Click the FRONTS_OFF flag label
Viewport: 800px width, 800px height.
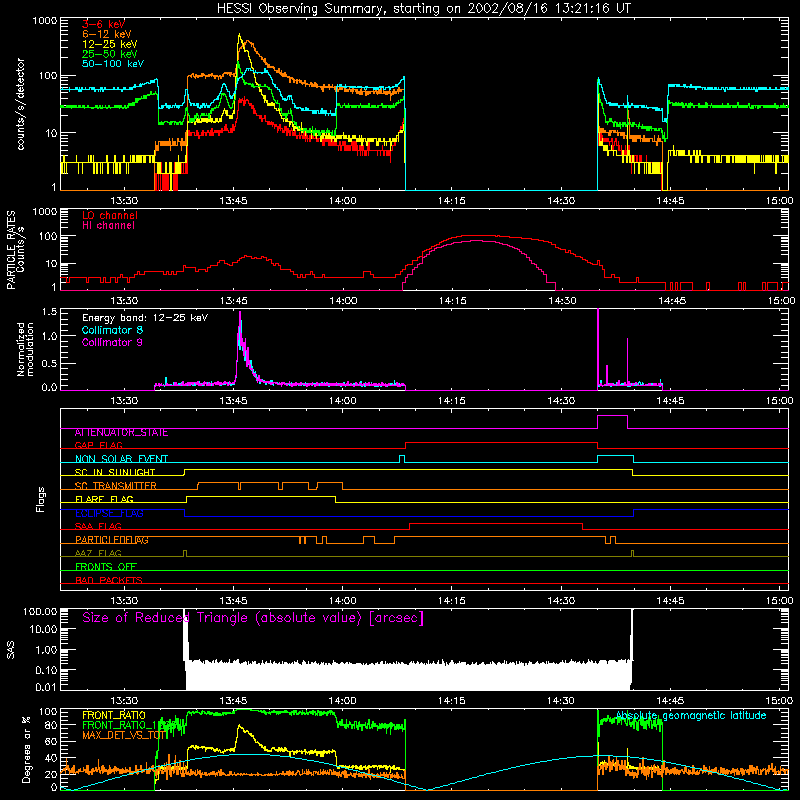pyautogui.click(x=106, y=567)
